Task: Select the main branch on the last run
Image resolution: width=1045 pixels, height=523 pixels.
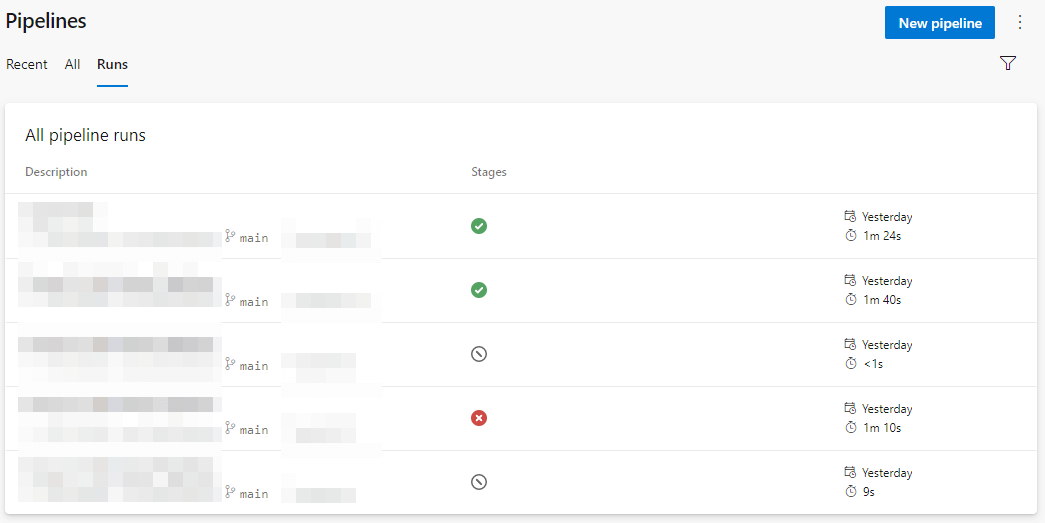Action: click(253, 494)
